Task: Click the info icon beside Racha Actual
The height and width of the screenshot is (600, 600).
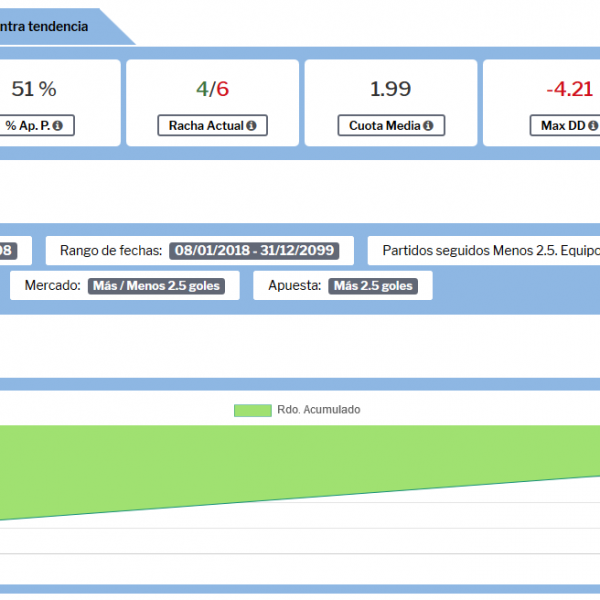Action: [x=251, y=126]
